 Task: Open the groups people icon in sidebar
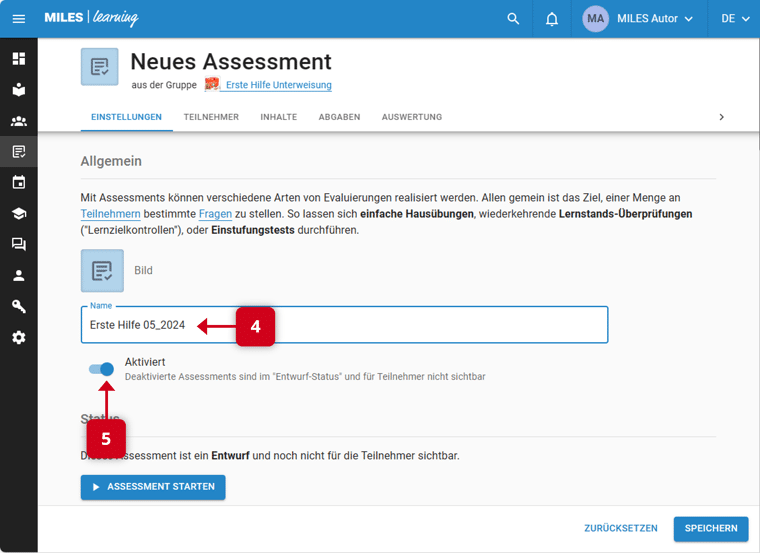click(x=19, y=121)
